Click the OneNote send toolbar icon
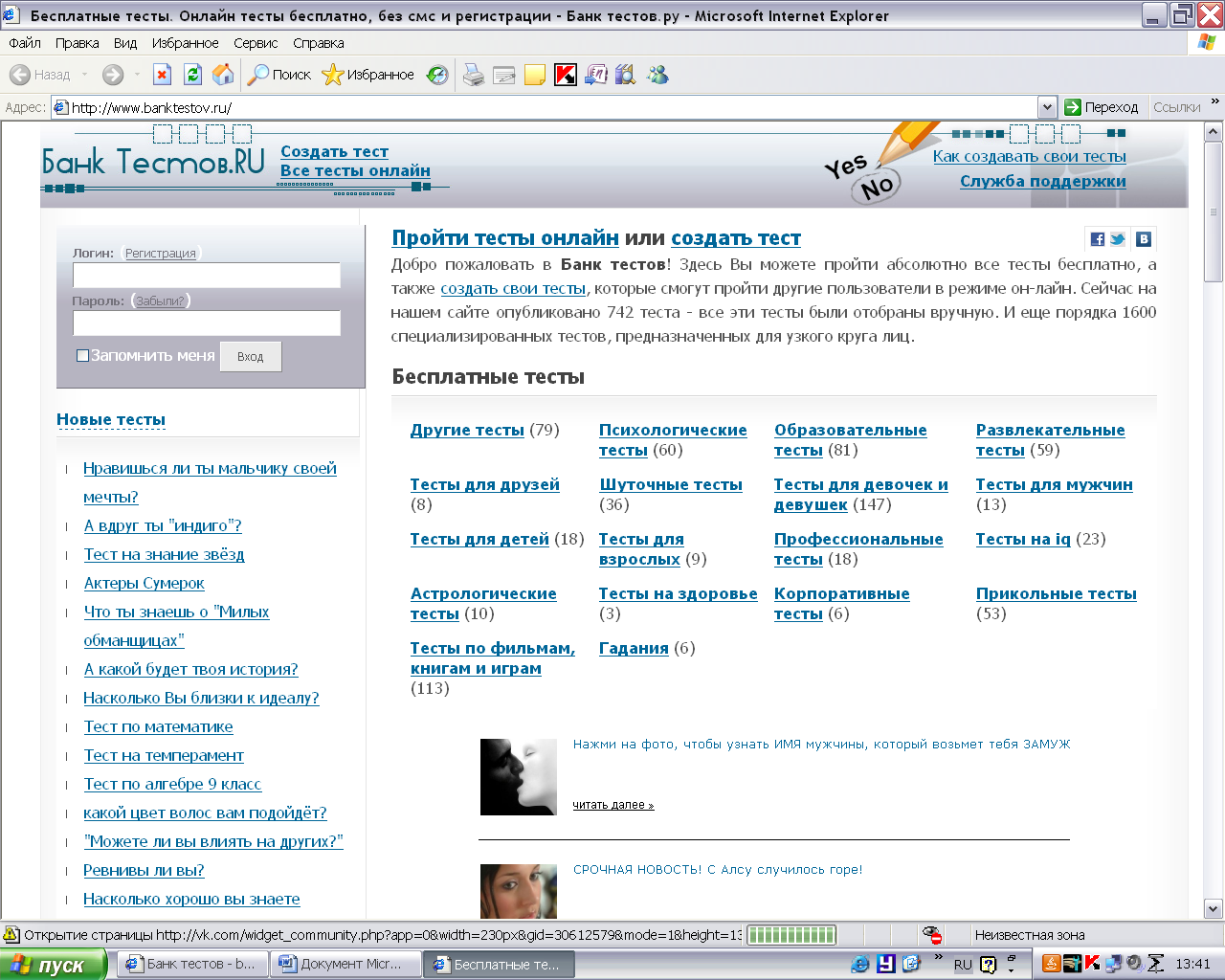The width and height of the screenshot is (1225, 980). (596, 75)
